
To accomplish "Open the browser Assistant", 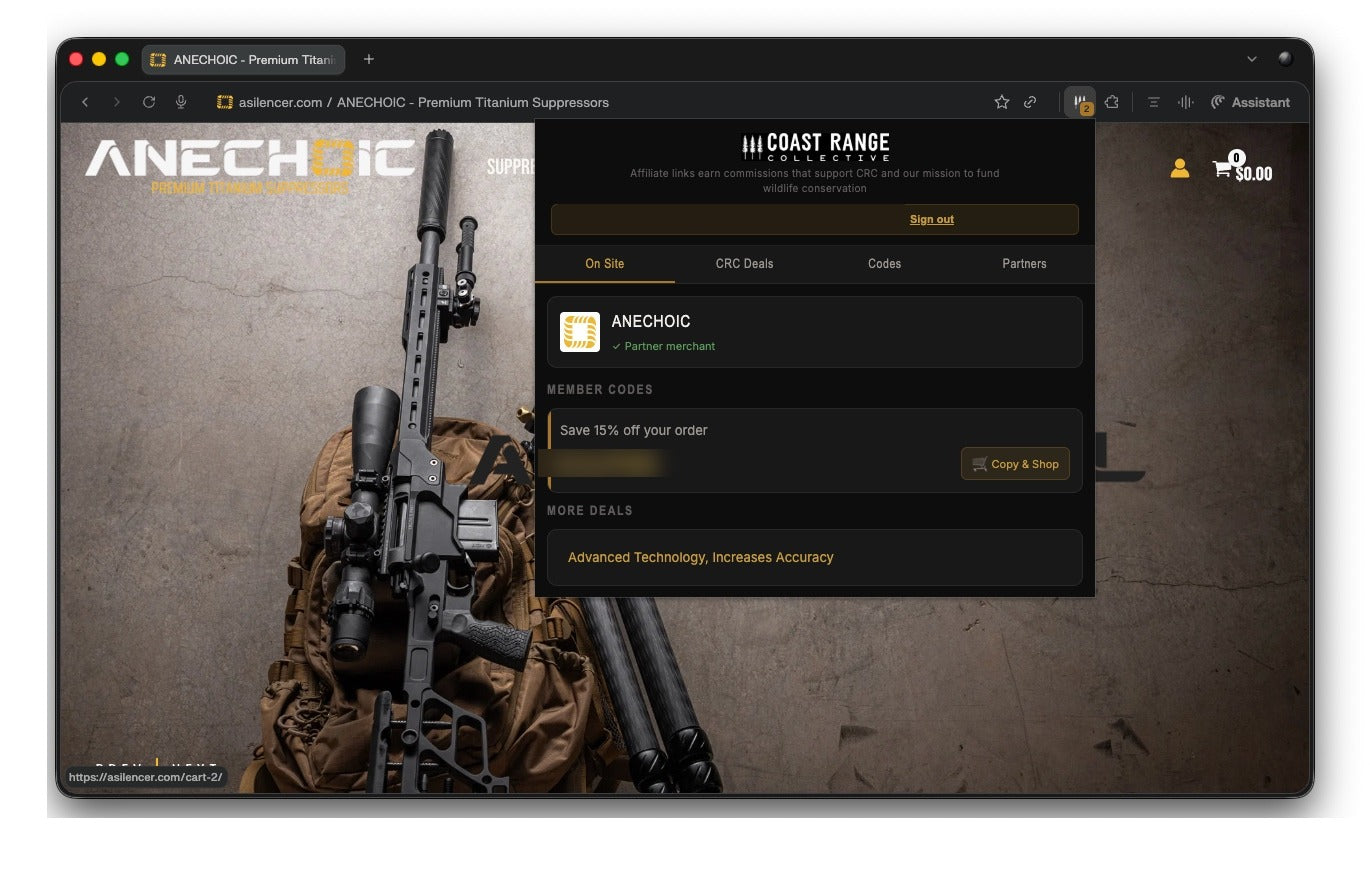I will [1250, 102].
